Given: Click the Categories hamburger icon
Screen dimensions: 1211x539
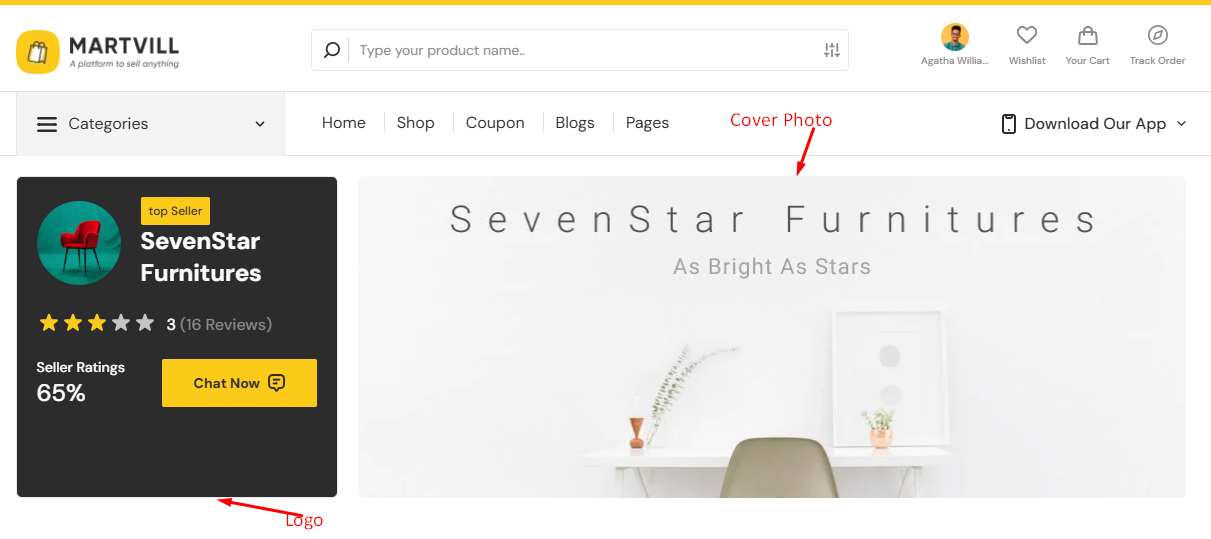Looking at the screenshot, I should pyautogui.click(x=47, y=124).
